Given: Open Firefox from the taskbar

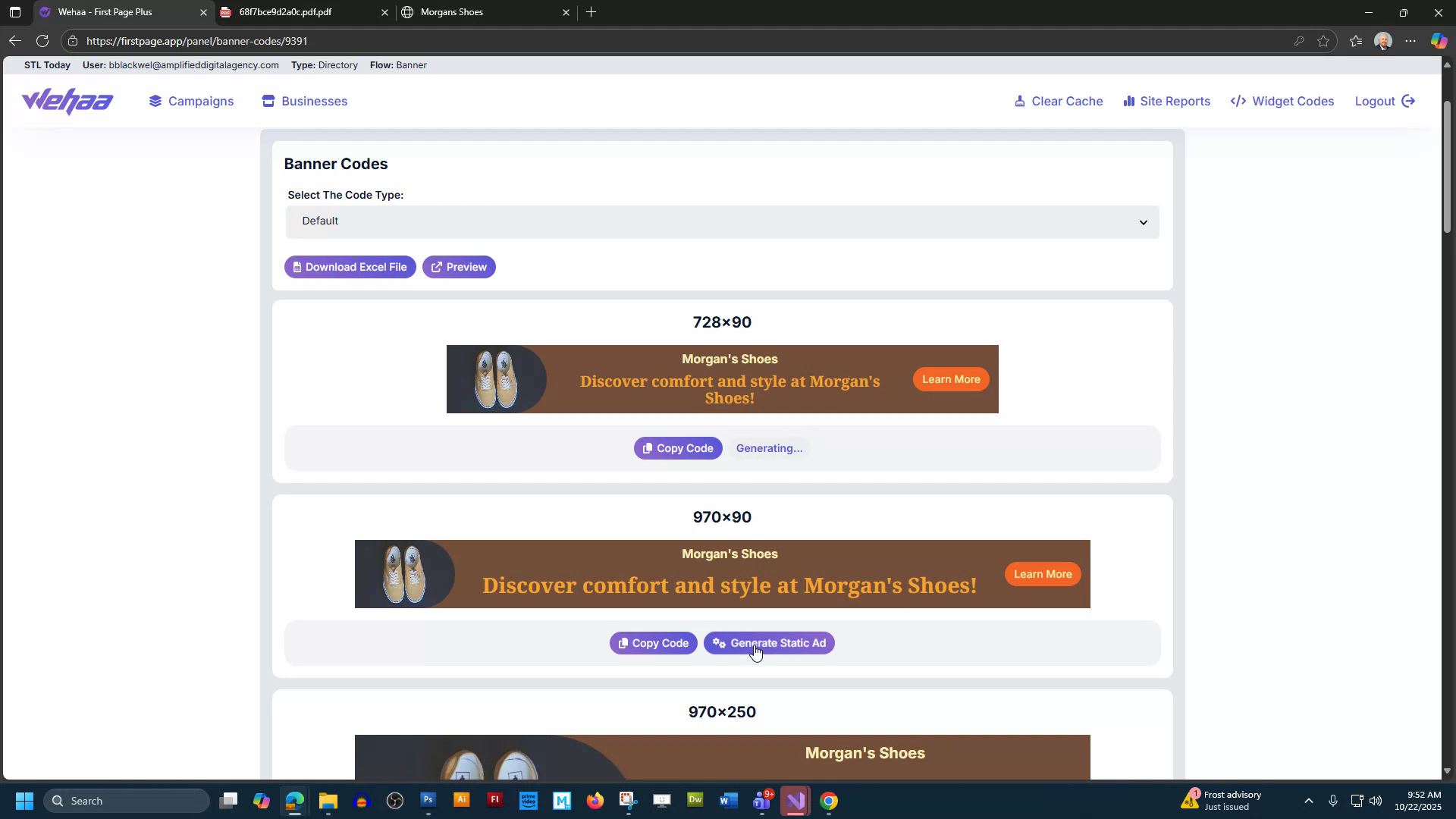Looking at the screenshot, I should (595, 800).
